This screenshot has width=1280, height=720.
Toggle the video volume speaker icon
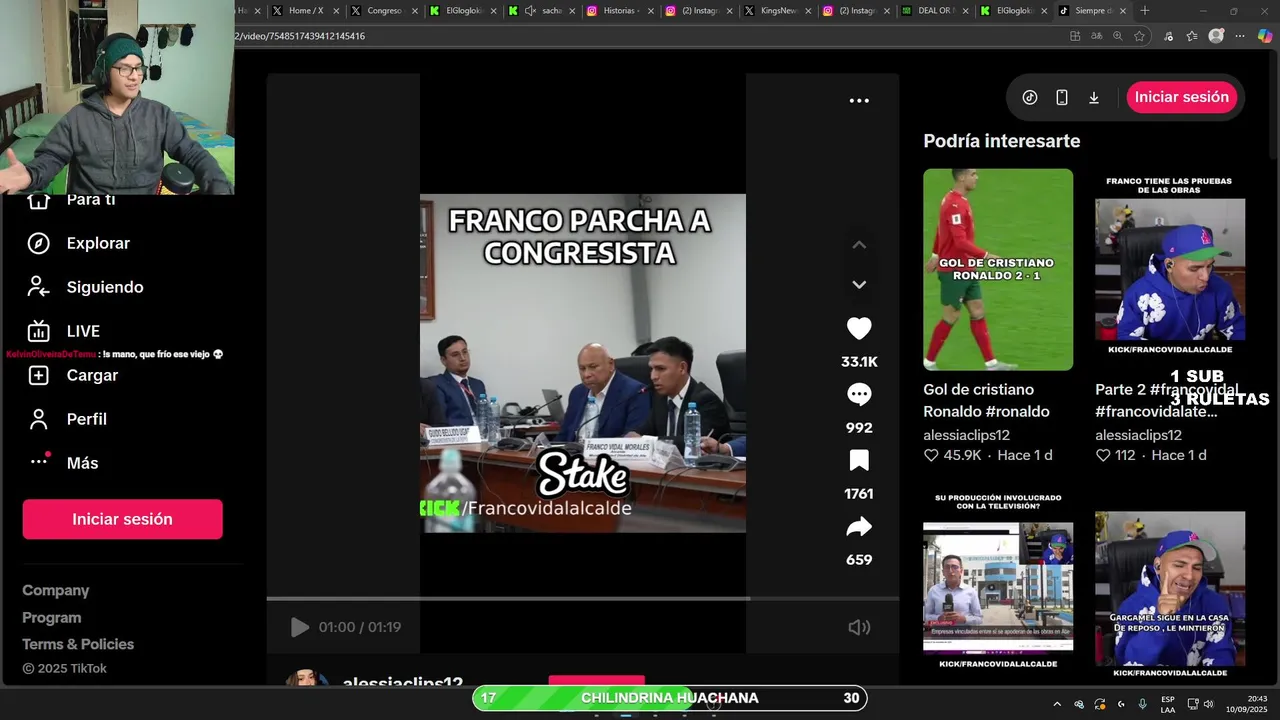(x=859, y=627)
